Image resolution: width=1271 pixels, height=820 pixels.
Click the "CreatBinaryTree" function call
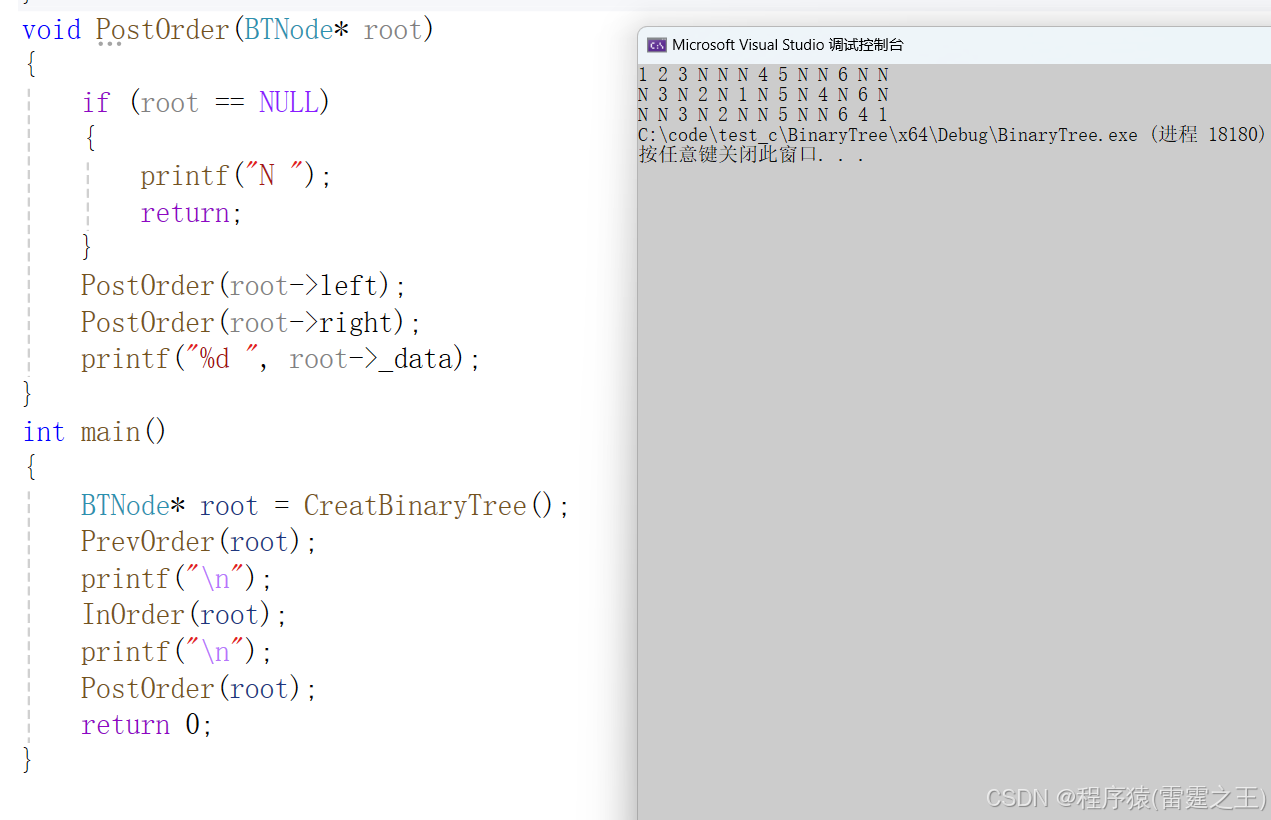coord(415,506)
